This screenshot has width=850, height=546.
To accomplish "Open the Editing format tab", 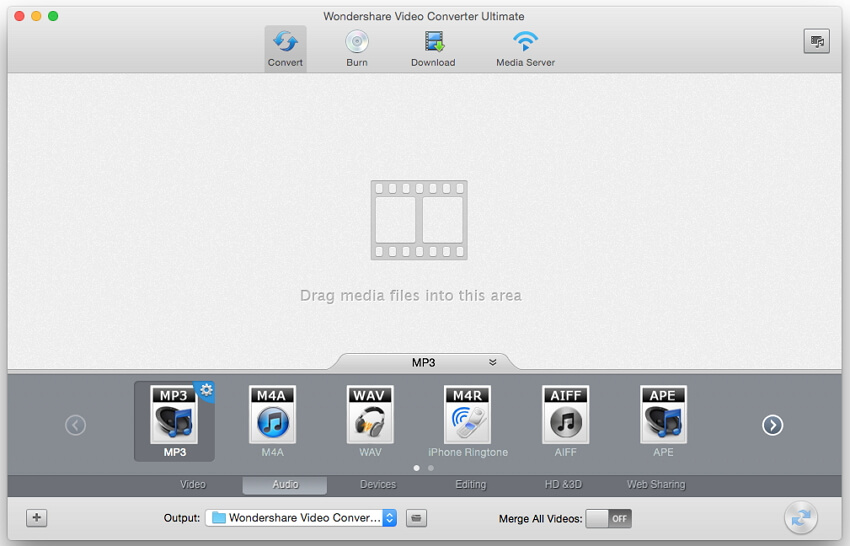I will tap(471, 484).
